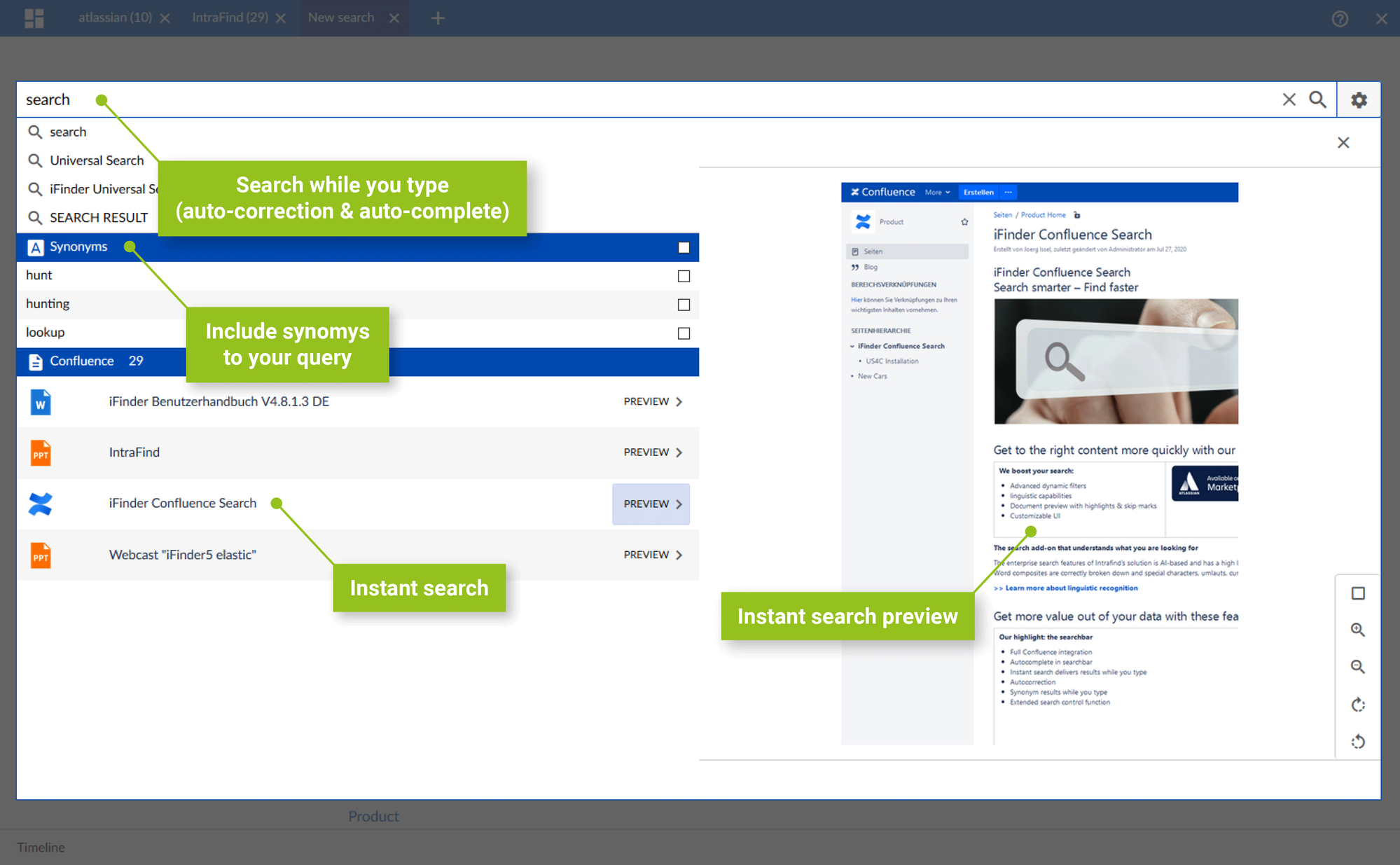Enable the 'lookup' synonym checkbox

tap(684, 333)
